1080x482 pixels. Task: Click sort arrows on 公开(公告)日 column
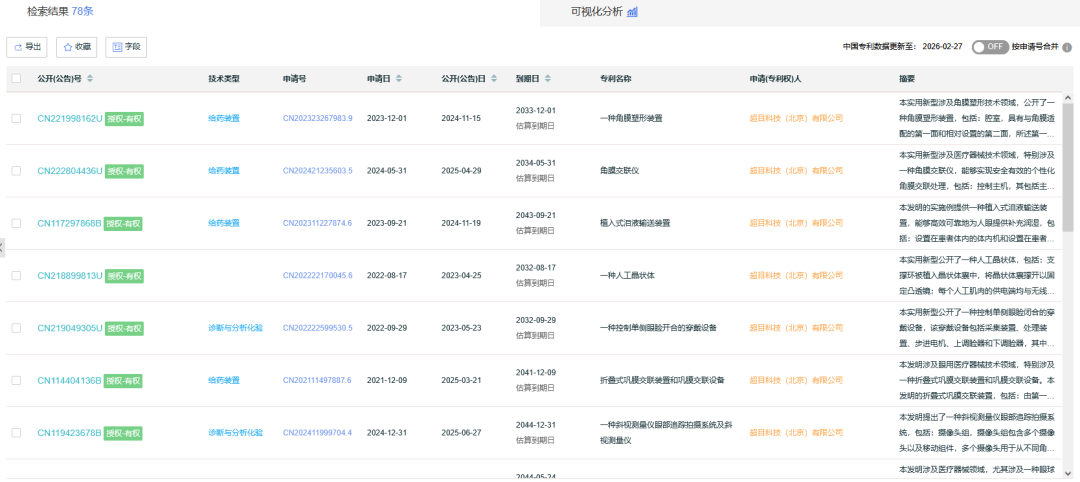coord(495,79)
